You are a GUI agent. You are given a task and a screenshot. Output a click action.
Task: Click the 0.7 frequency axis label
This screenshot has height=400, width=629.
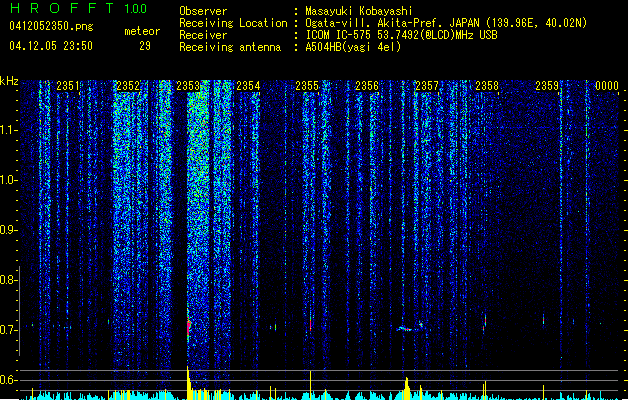[9, 330]
